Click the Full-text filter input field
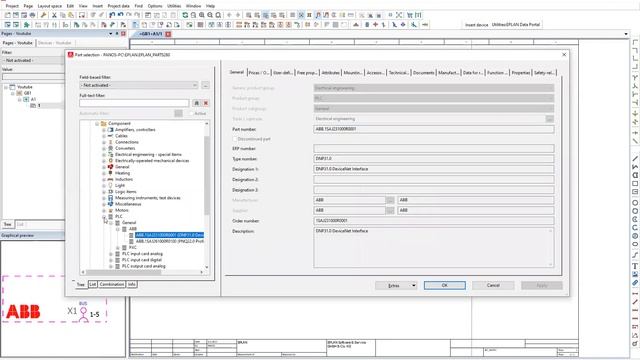This screenshot has height=360, width=640. tap(134, 103)
